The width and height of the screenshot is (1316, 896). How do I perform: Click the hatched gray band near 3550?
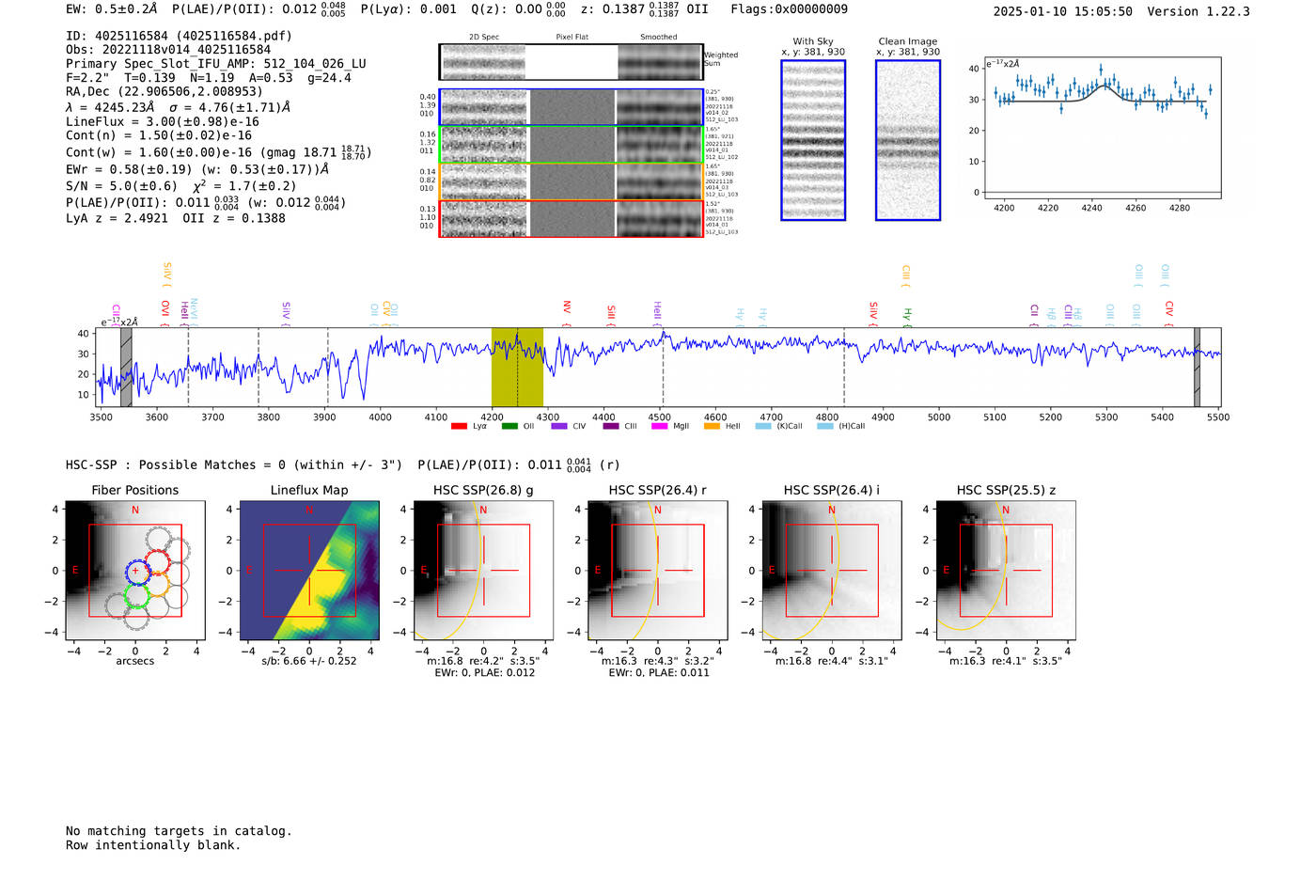point(126,368)
